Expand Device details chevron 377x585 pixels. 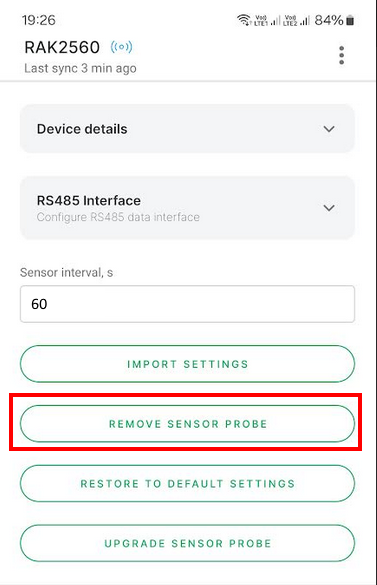click(x=329, y=129)
